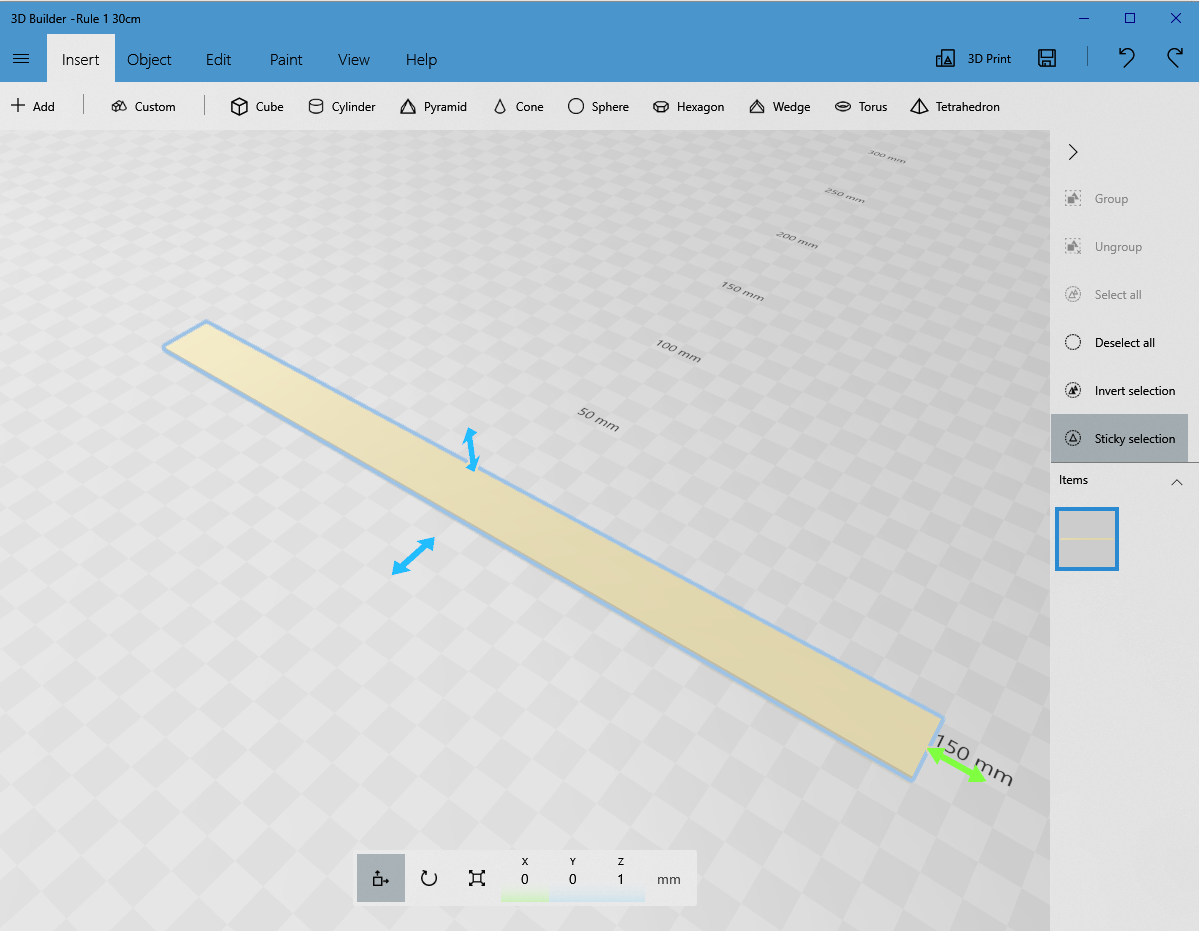
Task: Click the 3D Print button
Action: pyautogui.click(x=973, y=59)
